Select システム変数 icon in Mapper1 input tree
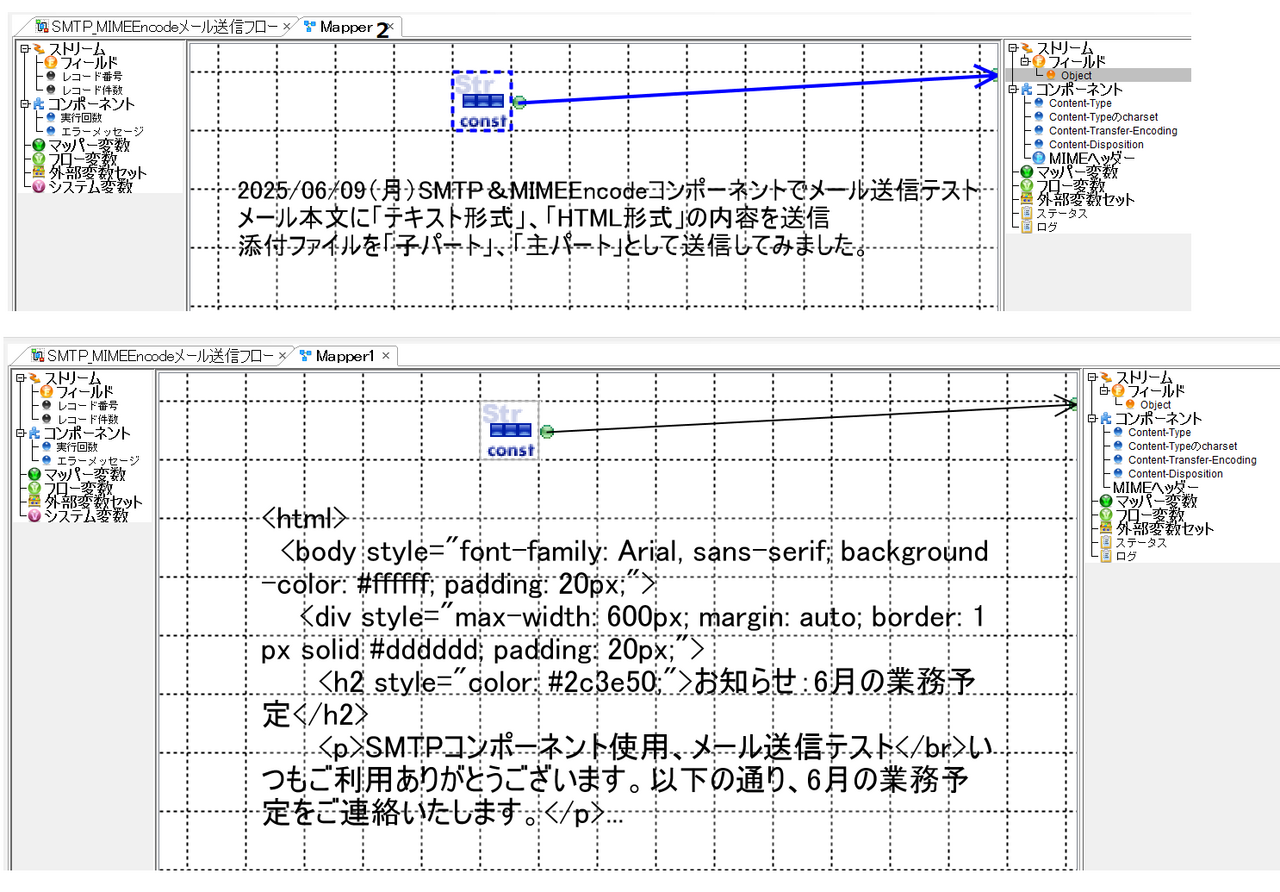This screenshot has height=892, width=1280. pyautogui.click(x=35, y=516)
